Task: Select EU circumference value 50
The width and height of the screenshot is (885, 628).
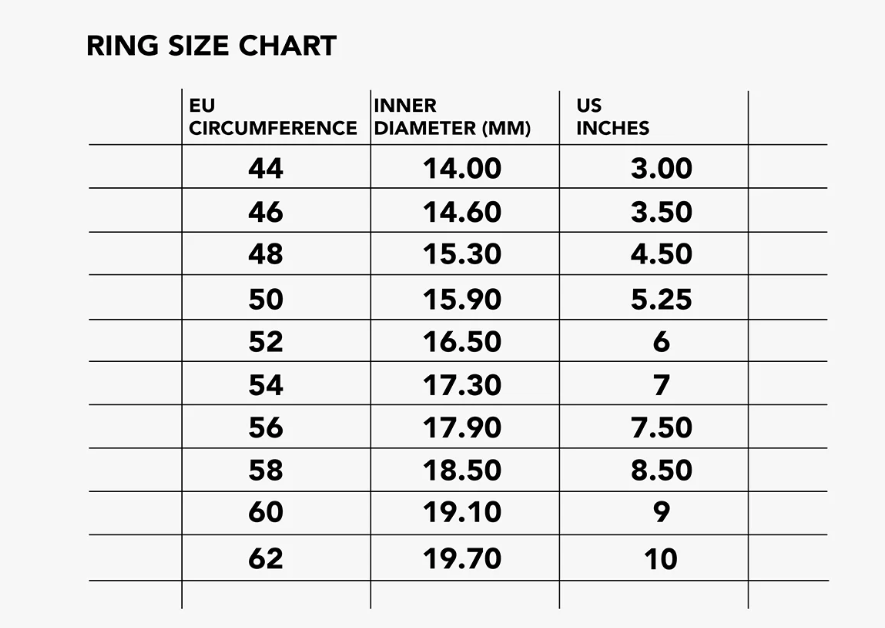Action: [x=266, y=299]
